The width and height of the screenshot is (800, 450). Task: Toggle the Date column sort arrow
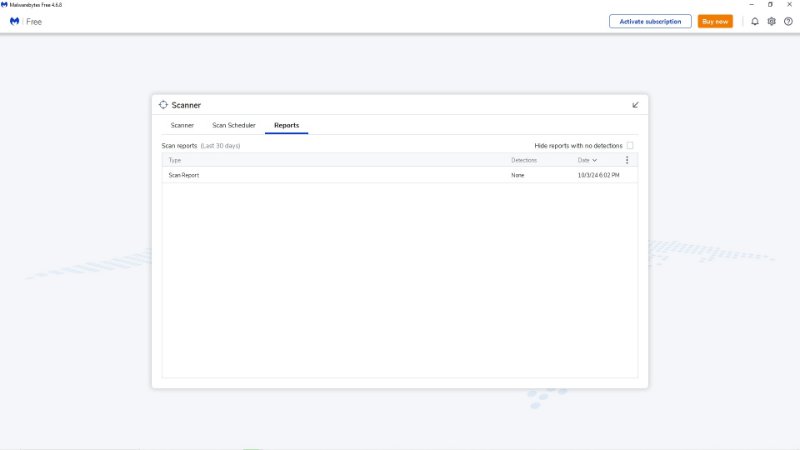point(595,160)
